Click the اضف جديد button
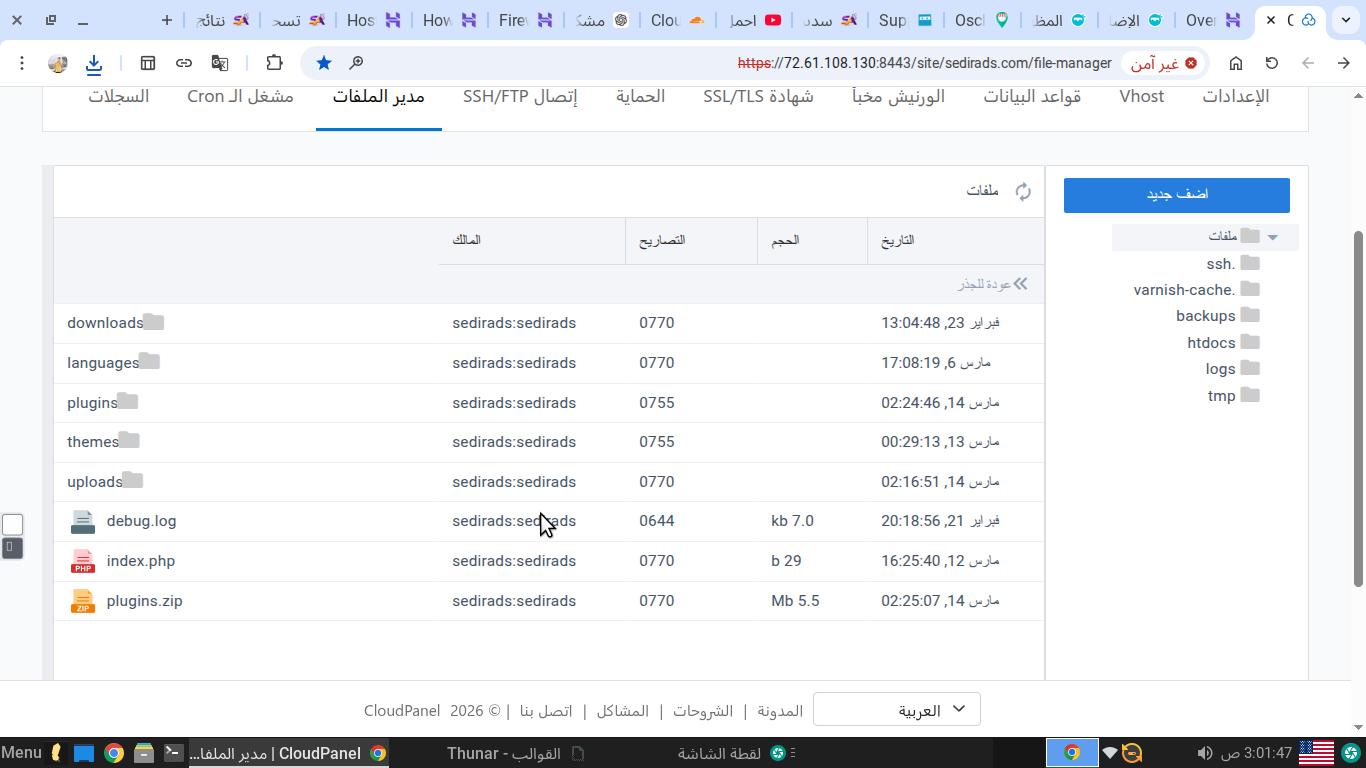The width and height of the screenshot is (1366, 768). point(1176,195)
